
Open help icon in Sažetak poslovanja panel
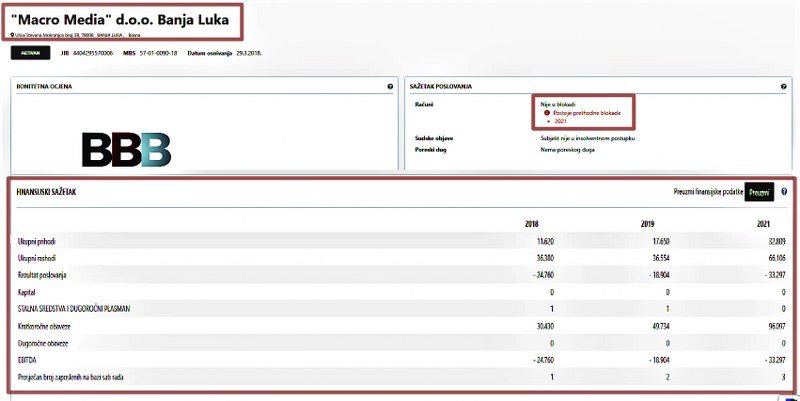(x=784, y=87)
